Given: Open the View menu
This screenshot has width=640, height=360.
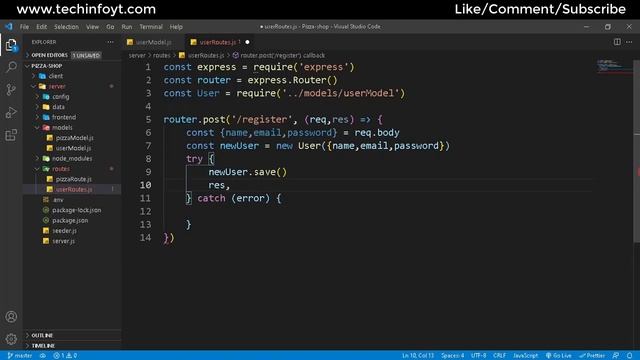Looking at the screenshot, I should 92,27.
